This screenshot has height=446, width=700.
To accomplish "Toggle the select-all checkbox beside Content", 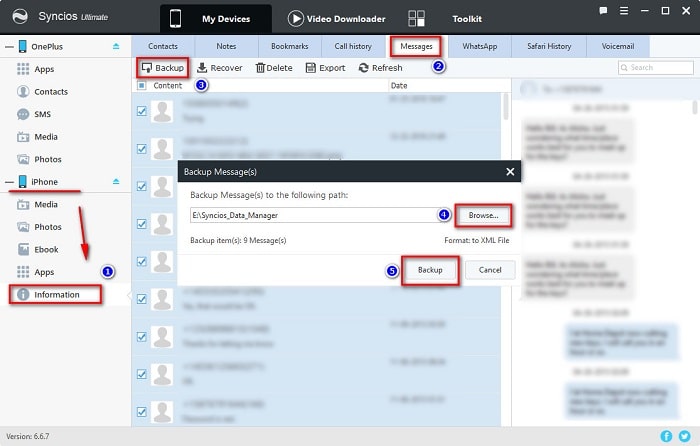I will 142,85.
